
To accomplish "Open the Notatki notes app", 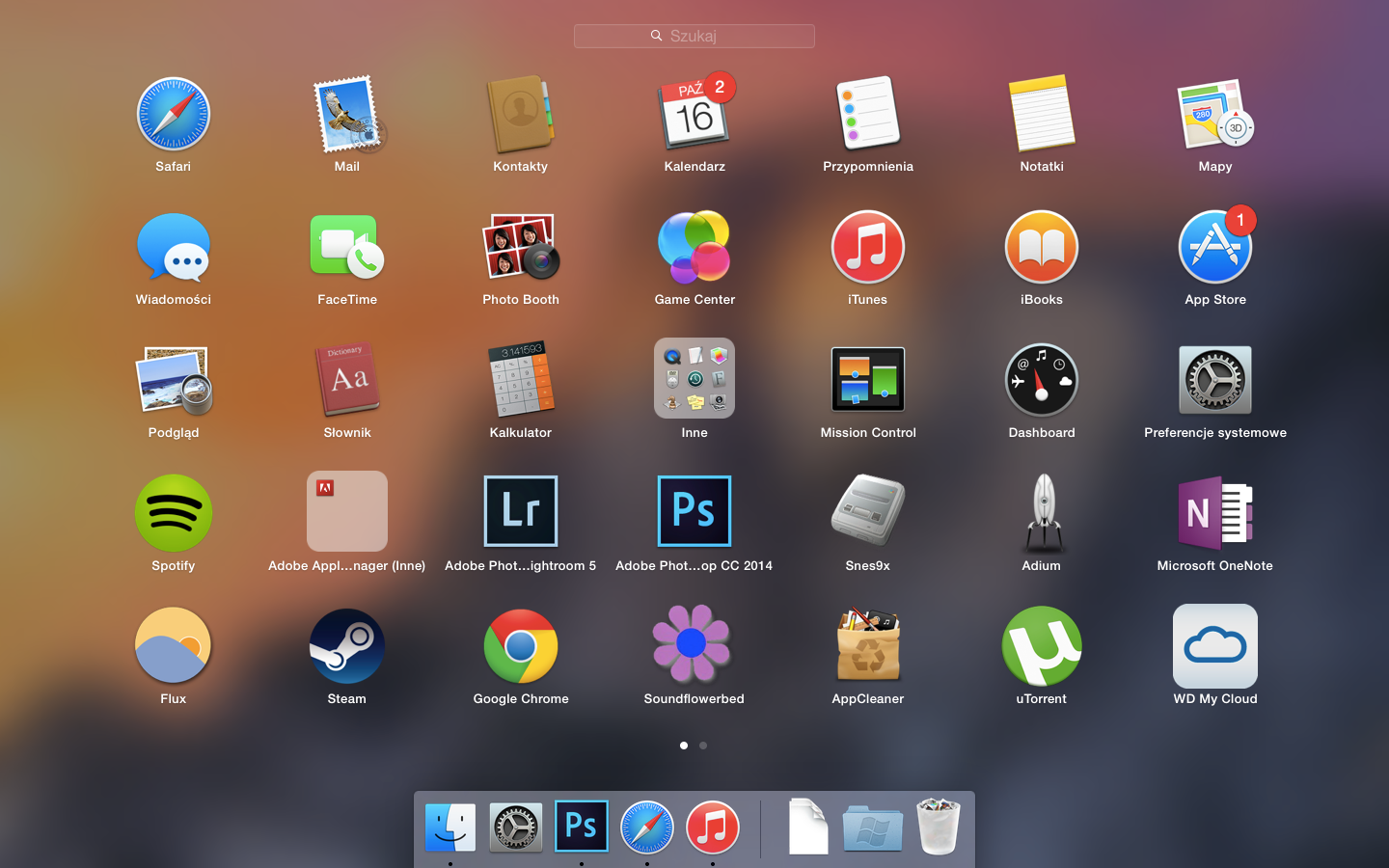I will click(1042, 115).
